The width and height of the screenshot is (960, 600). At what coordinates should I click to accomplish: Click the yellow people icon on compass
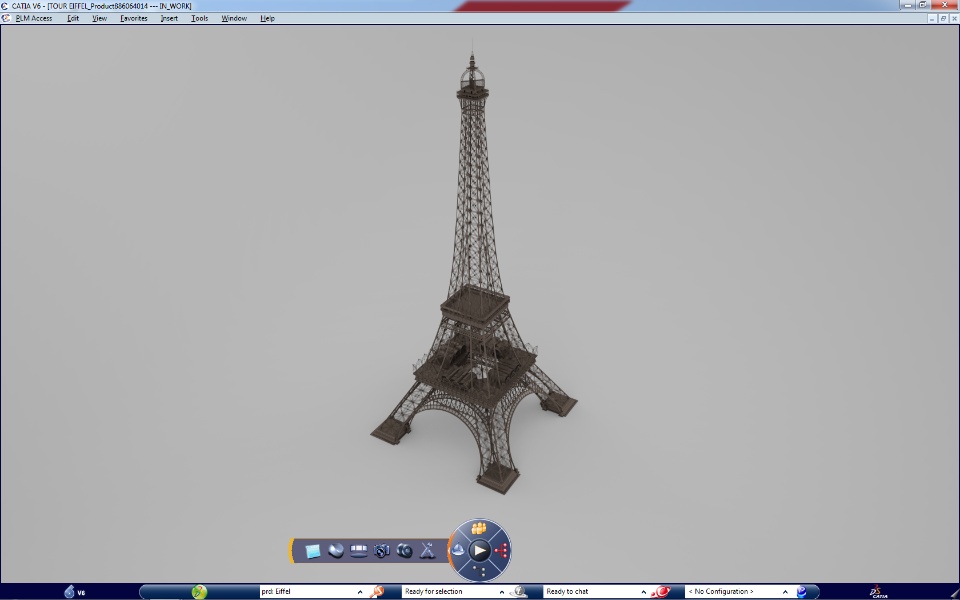tap(479, 528)
